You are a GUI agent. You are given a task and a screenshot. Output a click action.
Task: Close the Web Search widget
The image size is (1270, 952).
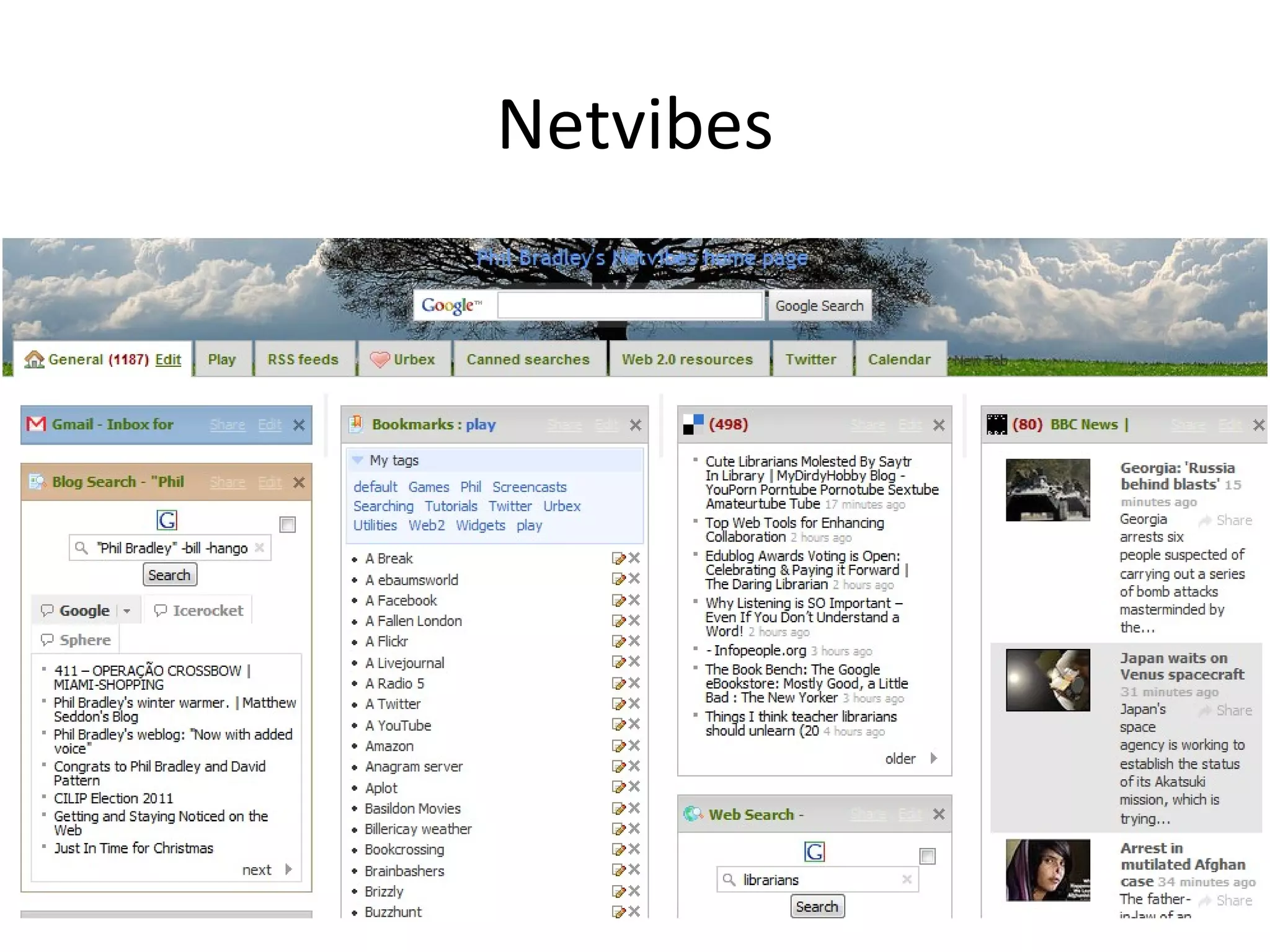[x=939, y=814]
